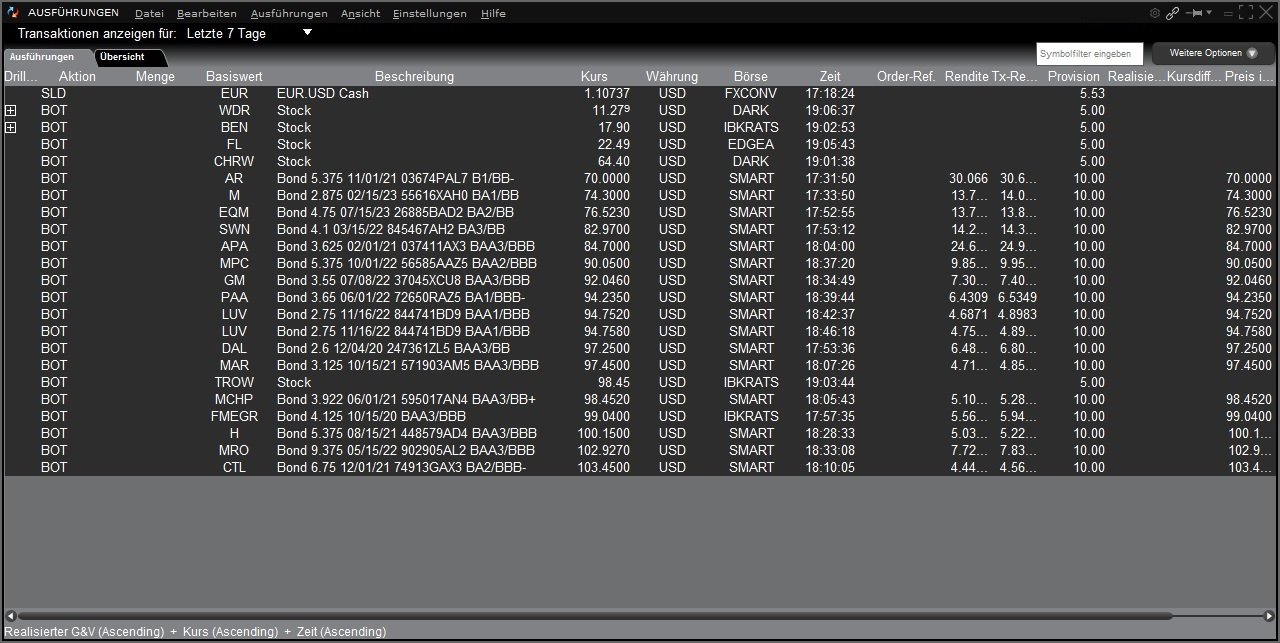Toggle the pin window icon

coord(1193,13)
